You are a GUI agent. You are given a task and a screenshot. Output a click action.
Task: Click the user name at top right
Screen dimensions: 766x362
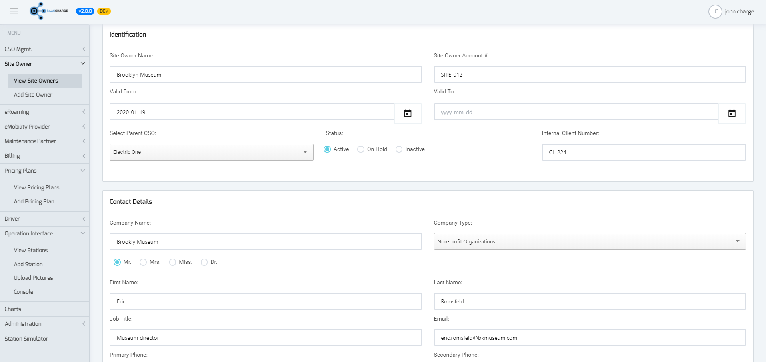click(x=739, y=11)
